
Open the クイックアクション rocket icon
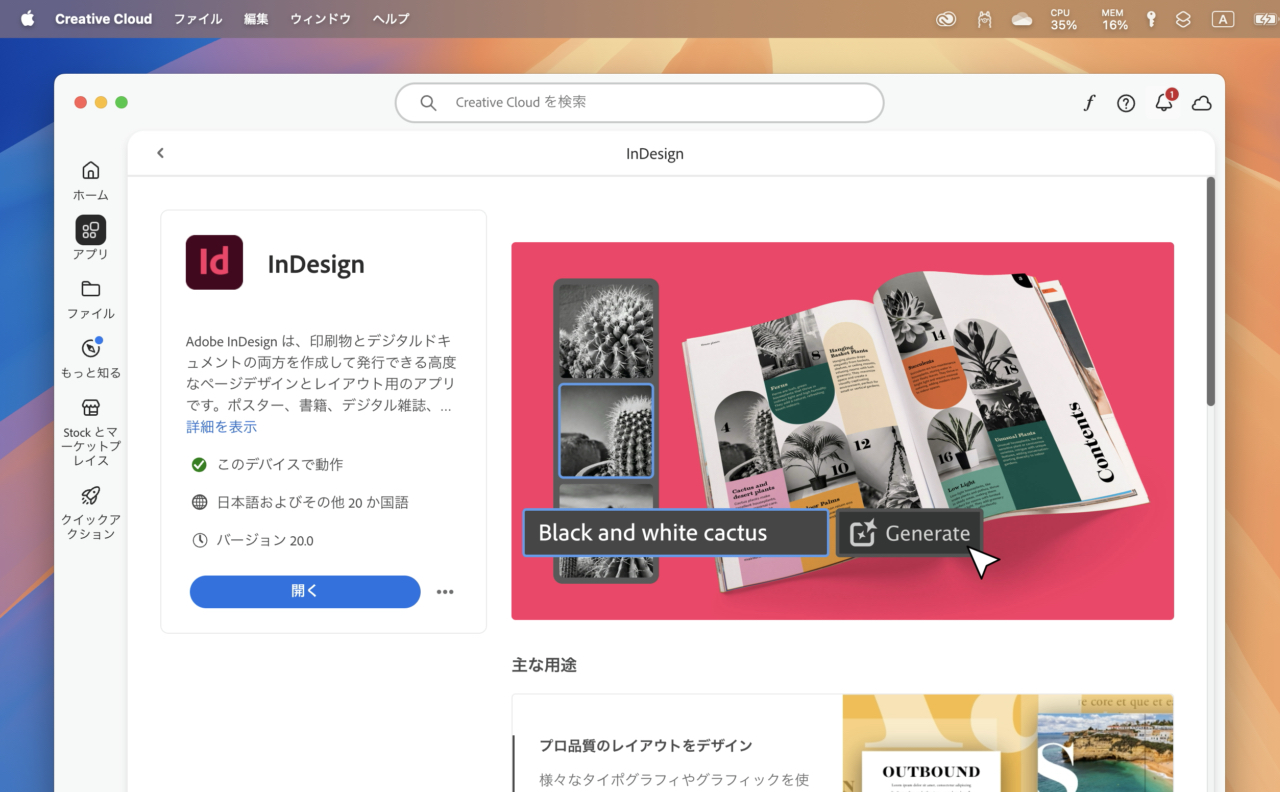click(90, 495)
